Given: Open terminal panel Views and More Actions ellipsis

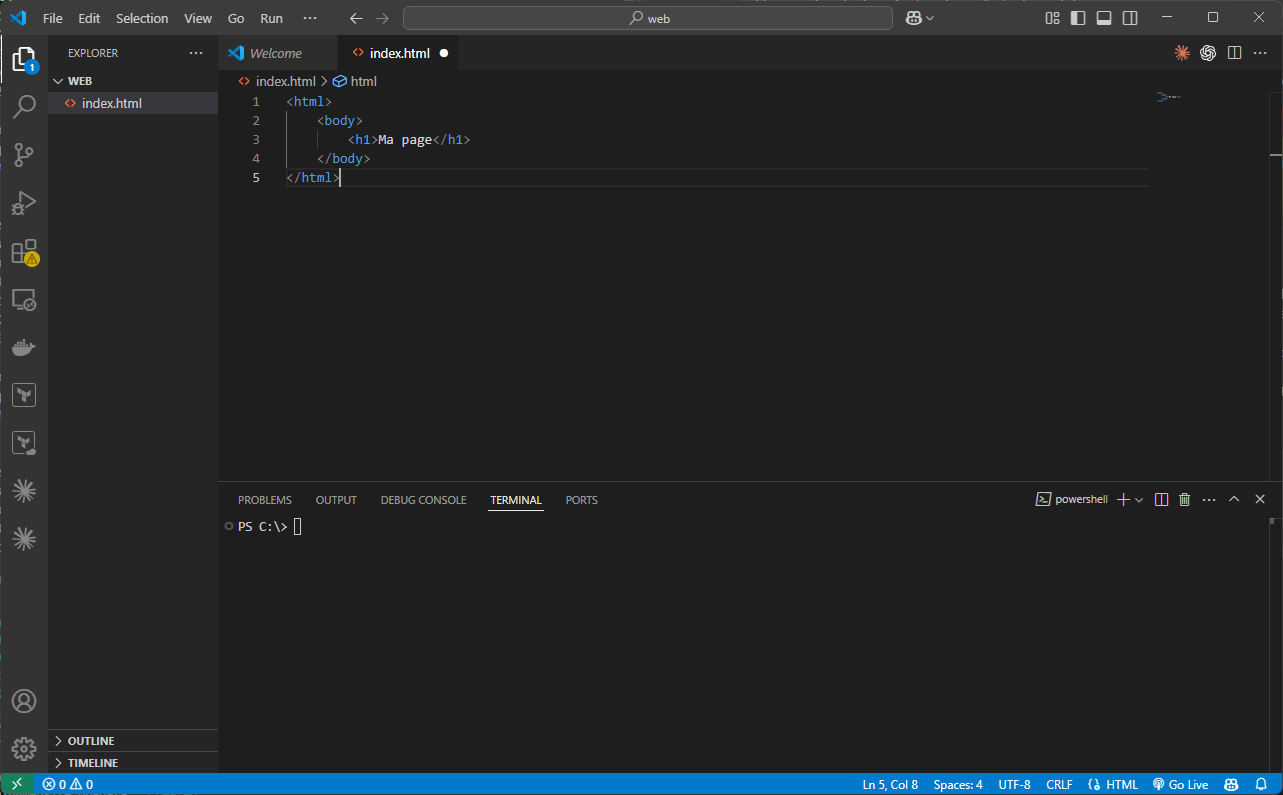Looking at the screenshot, I should coord(1209,499).
